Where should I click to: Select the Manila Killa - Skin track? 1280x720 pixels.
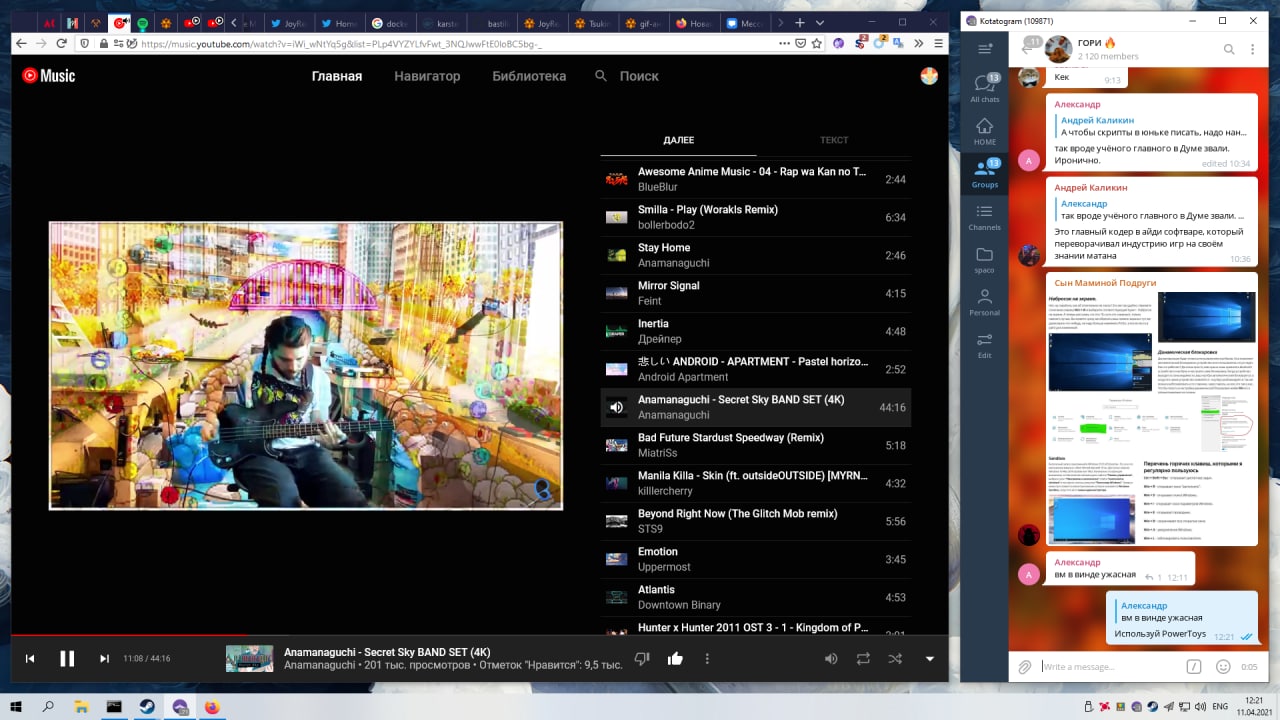(x=756, y=483)
